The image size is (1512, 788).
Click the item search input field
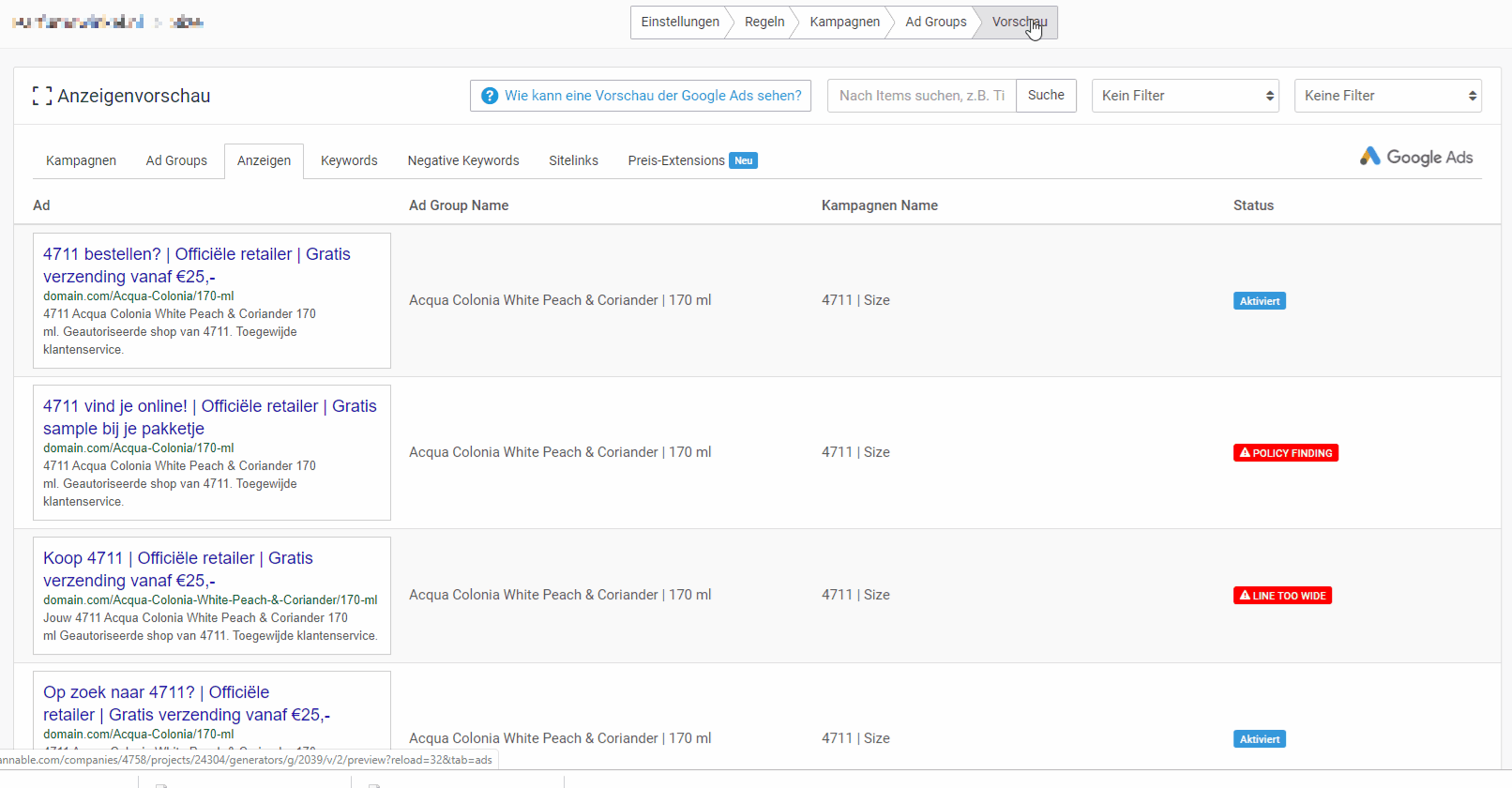tap(922, 96)
